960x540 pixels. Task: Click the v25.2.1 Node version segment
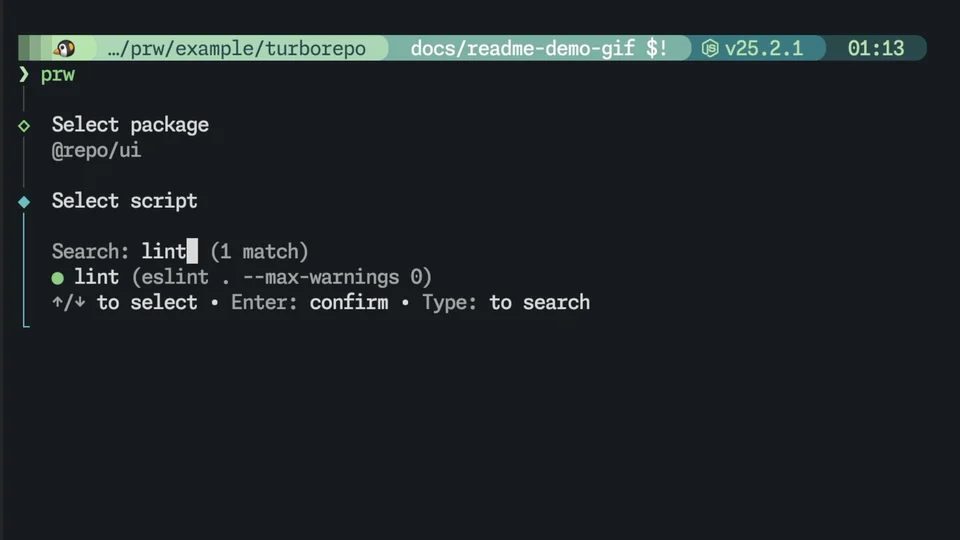pyautogui.click(x=763, y=48)
